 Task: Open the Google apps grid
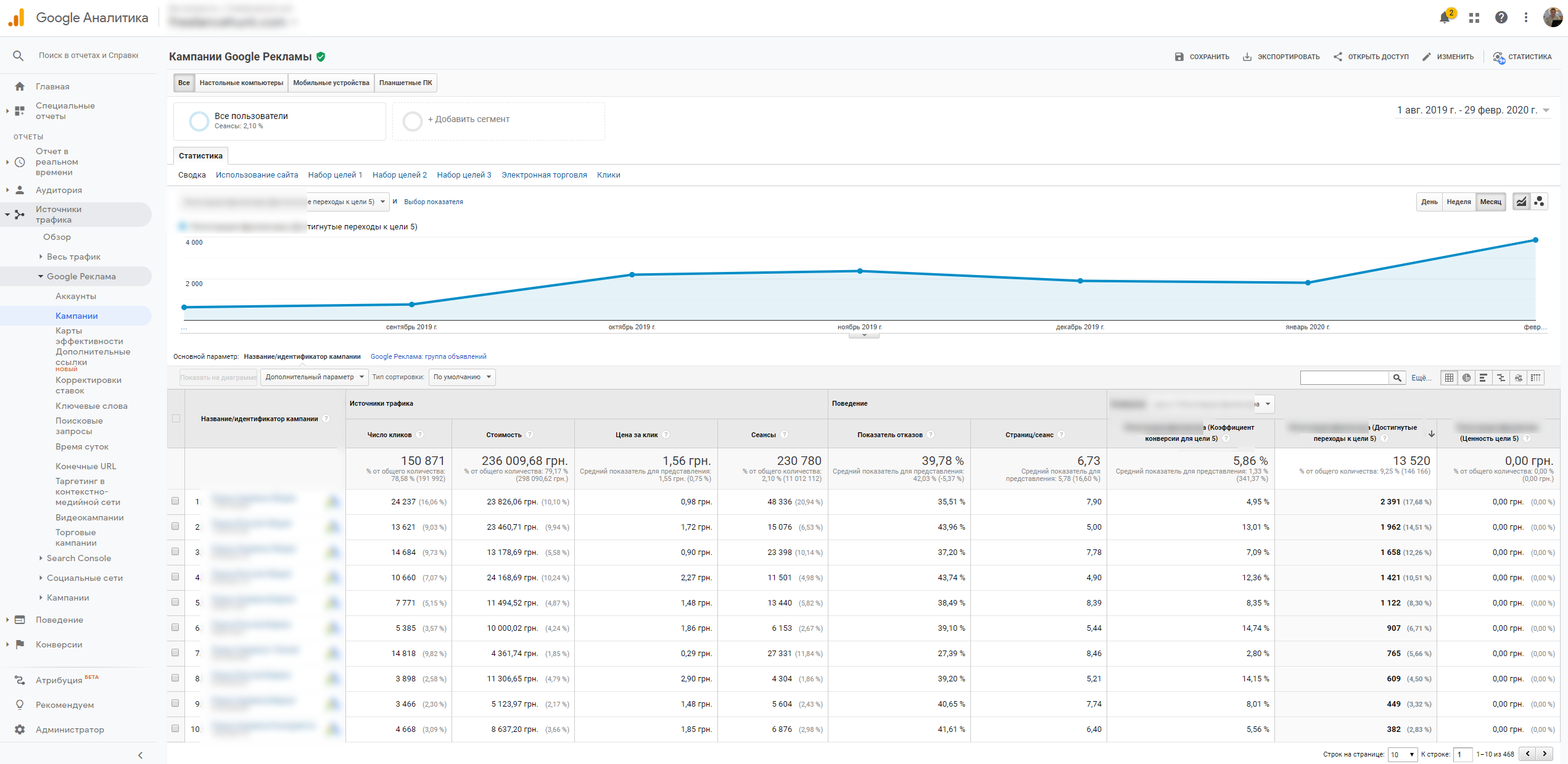[1474, 18]
